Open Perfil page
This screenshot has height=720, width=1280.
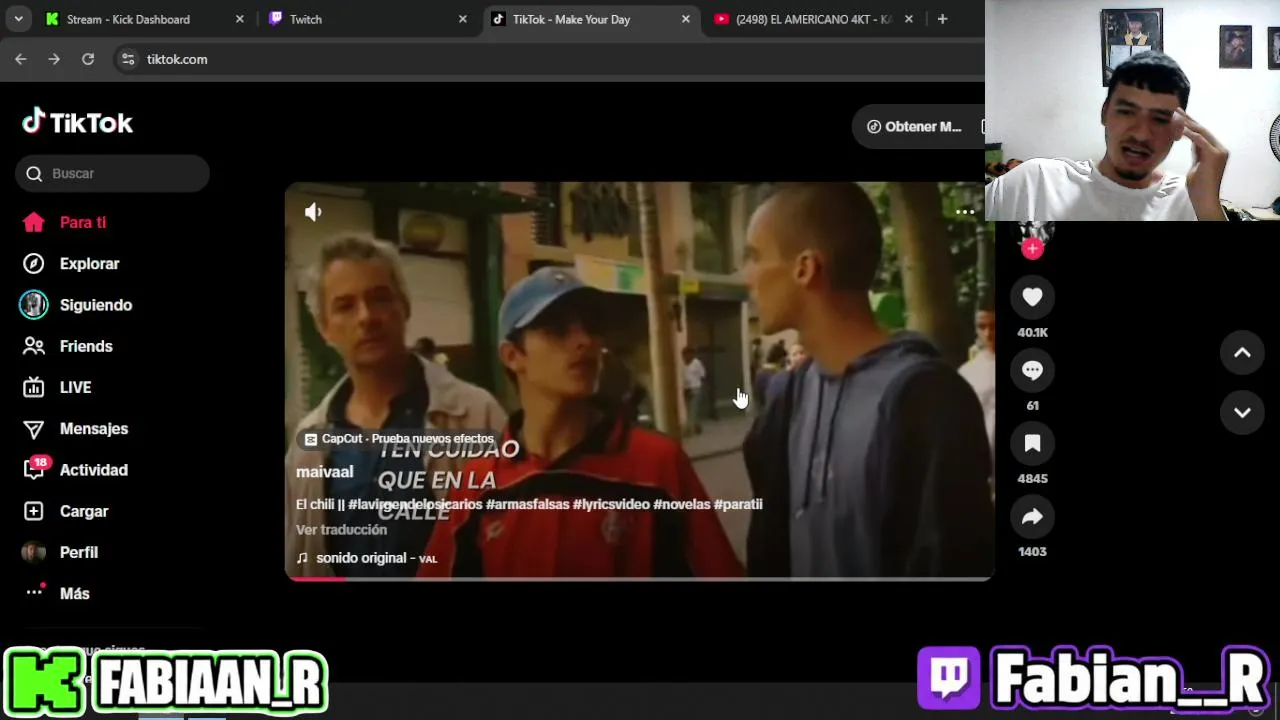[60, 552]
